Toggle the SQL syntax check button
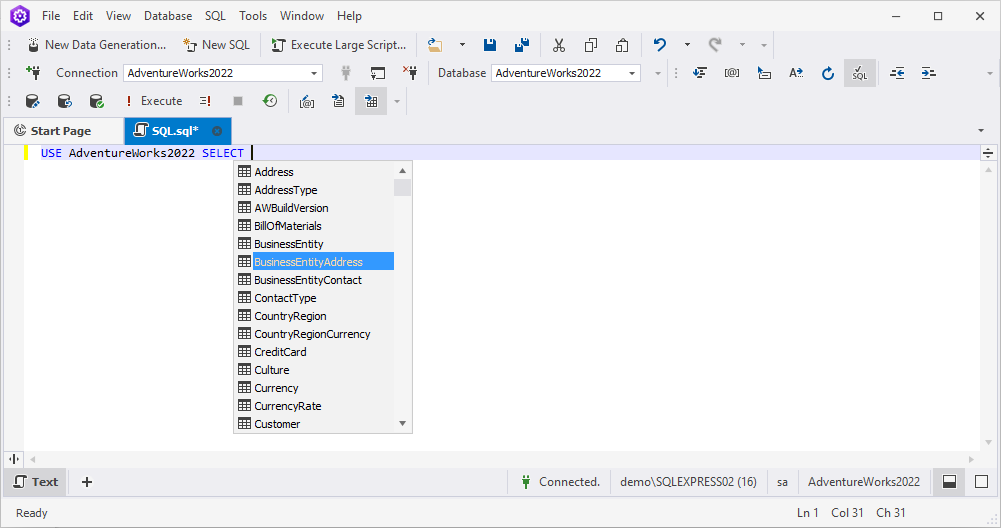Screen dimensions: 1001x528 (x=860, y=73)
